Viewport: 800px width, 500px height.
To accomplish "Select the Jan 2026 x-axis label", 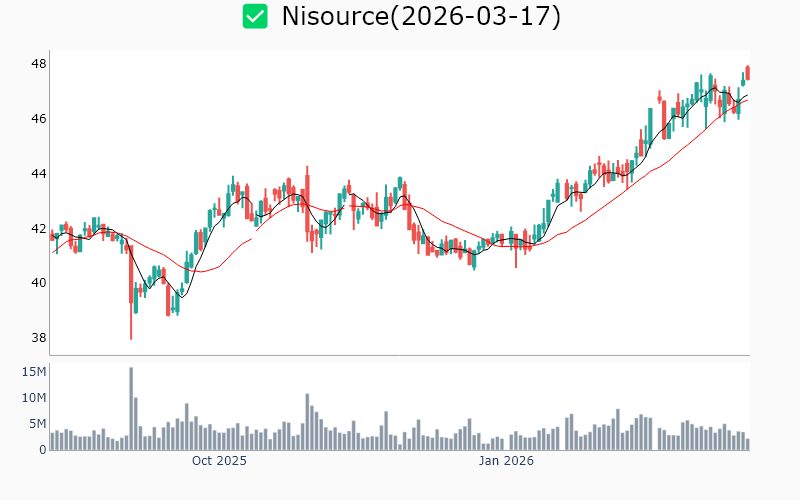I will point(505,461).
